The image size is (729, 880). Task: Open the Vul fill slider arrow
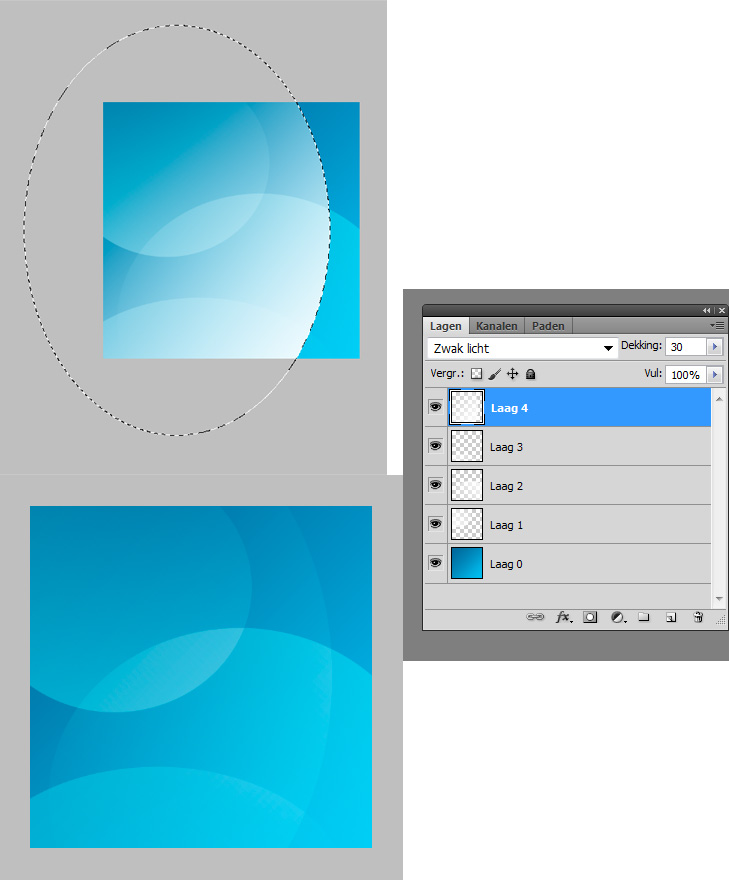[714, 374]
